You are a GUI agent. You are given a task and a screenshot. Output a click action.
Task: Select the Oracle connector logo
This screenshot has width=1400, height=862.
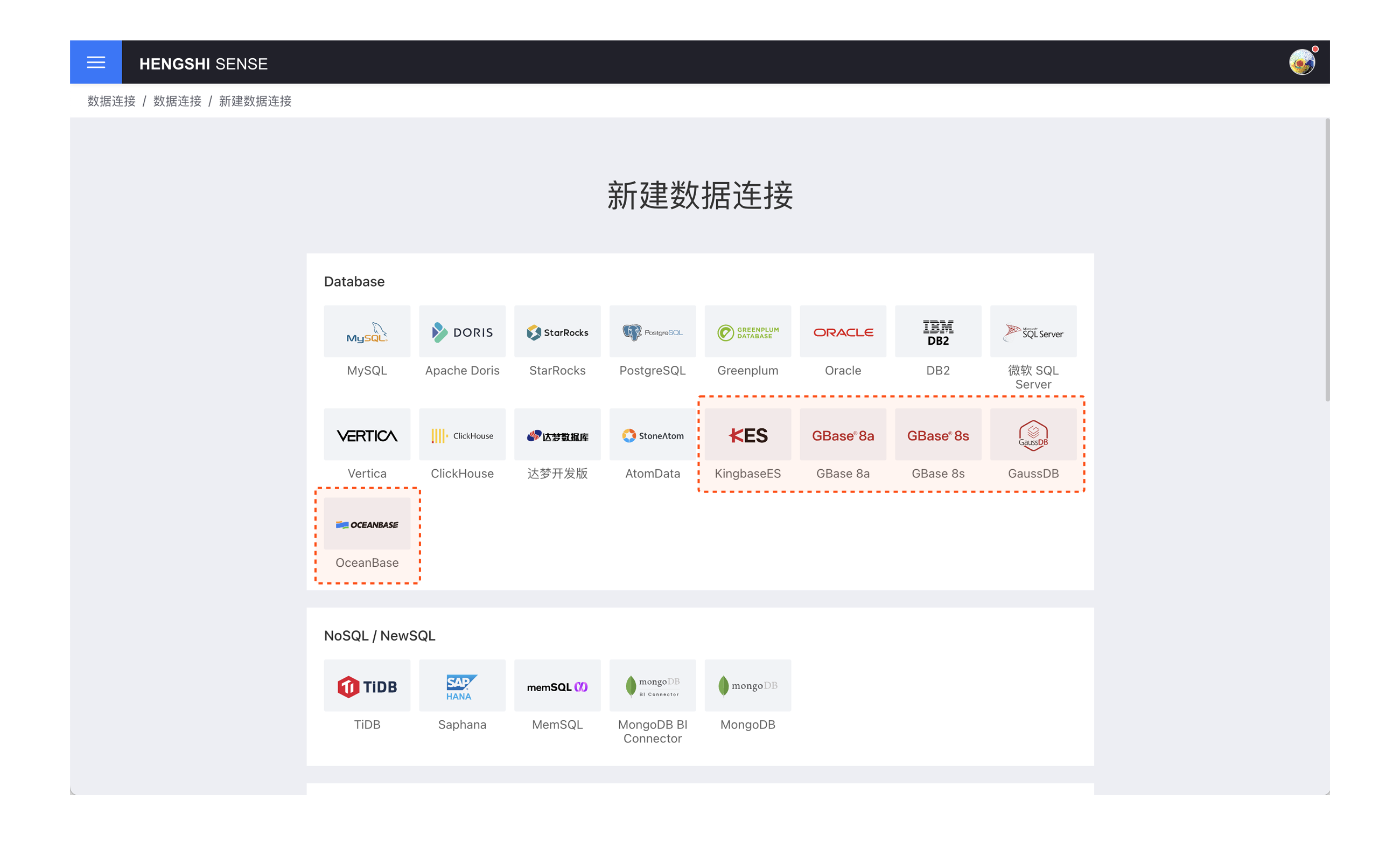[x=843, y=331]
